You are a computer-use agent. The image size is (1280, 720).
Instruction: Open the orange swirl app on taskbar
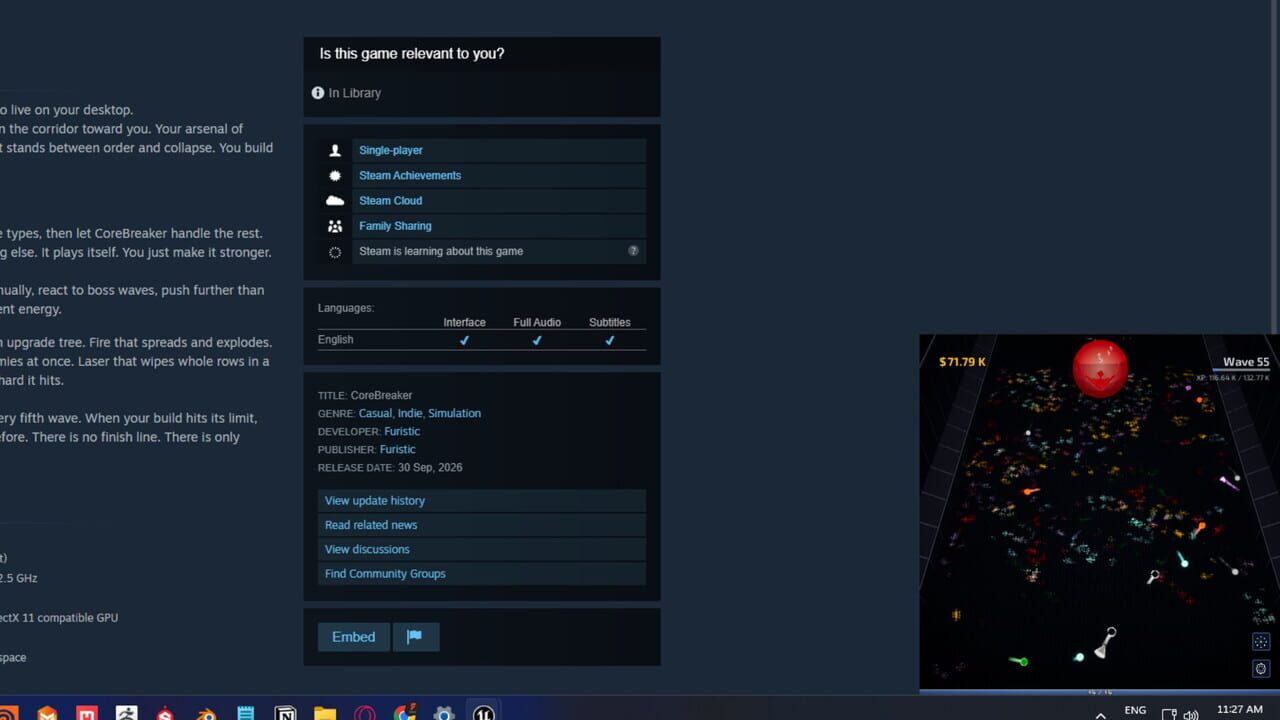(8, 714)
